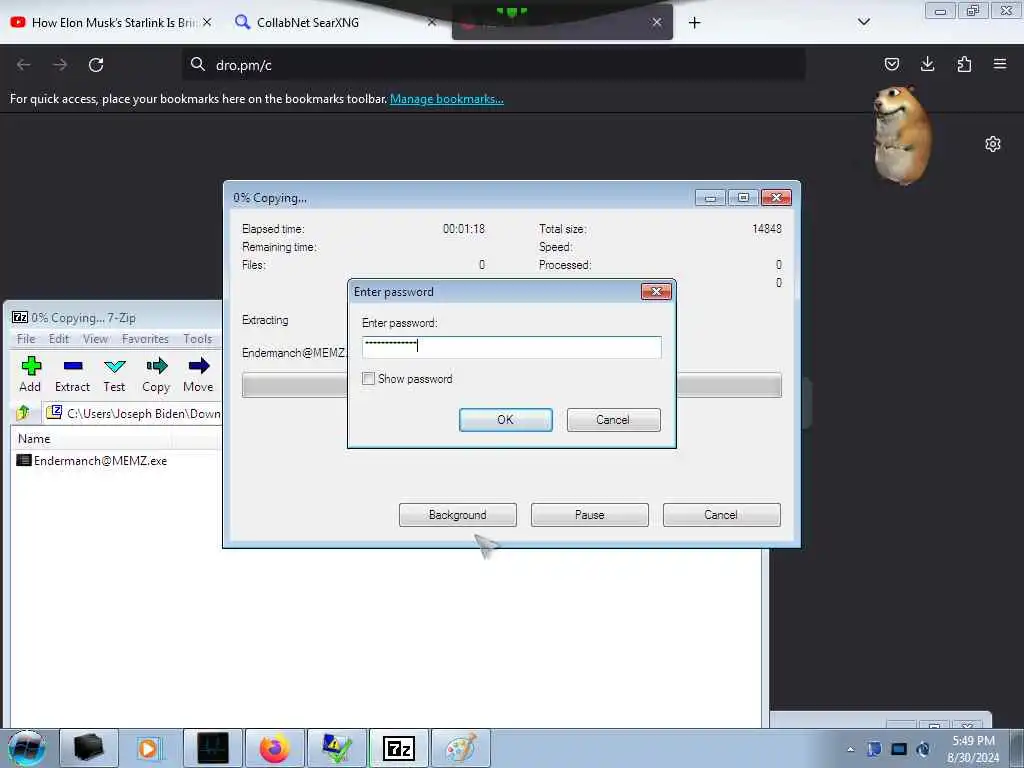Screen dimensions: 1024x768
Task: Click Cancel at bottom of Copying window
Action: point(721,515)
